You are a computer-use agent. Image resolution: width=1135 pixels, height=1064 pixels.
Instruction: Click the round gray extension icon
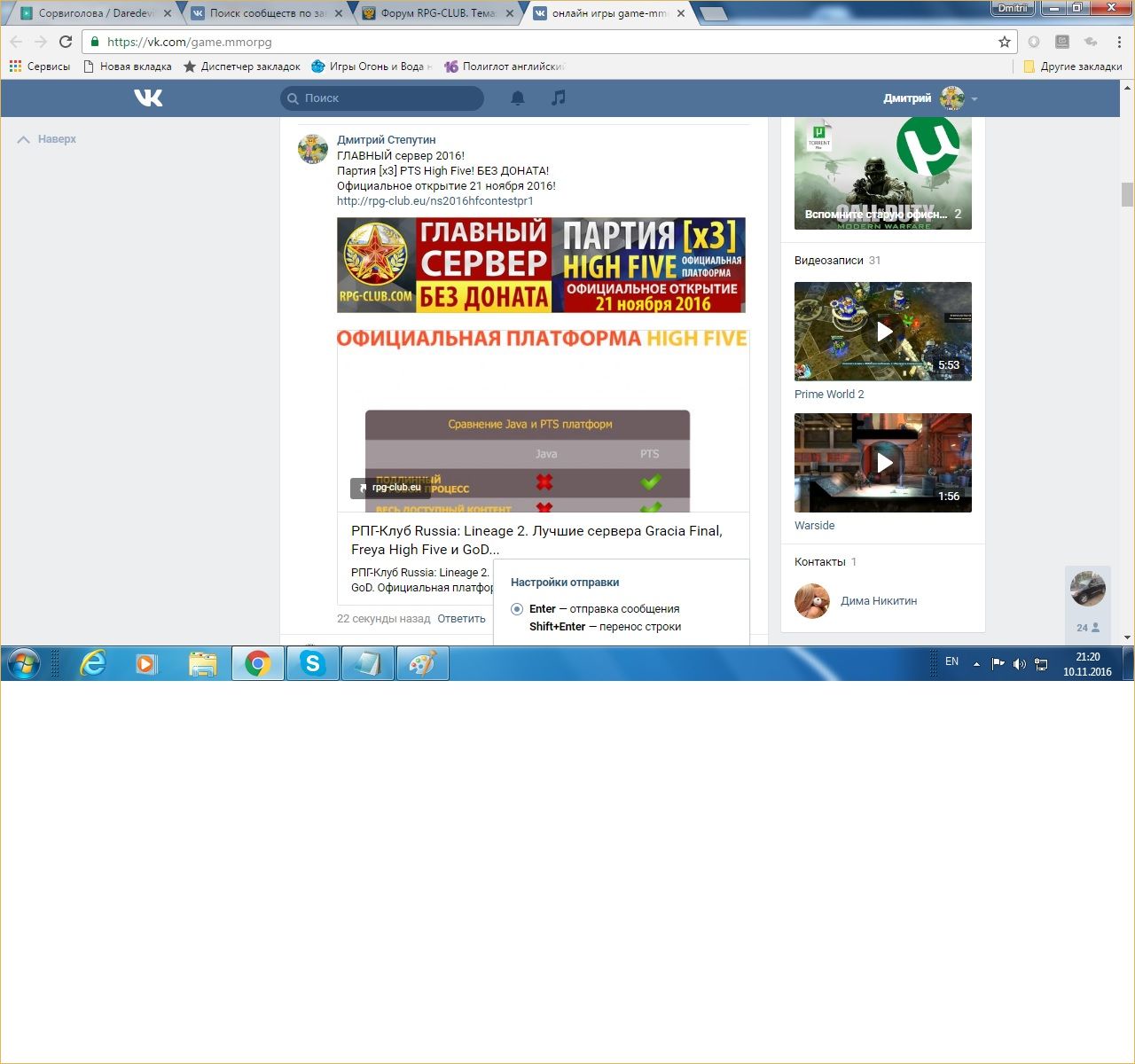click(x=1034, y=42)
